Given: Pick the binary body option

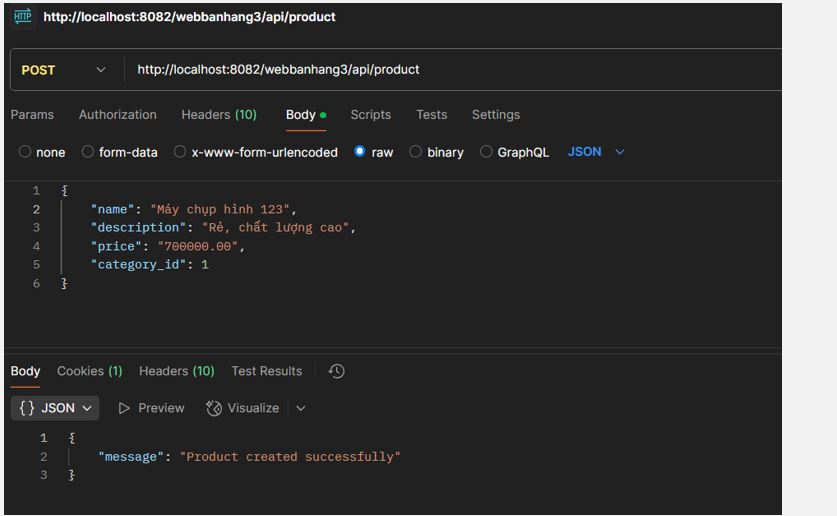Looking at the screenshot, I should pyautogui.click(x=415, y=152).
